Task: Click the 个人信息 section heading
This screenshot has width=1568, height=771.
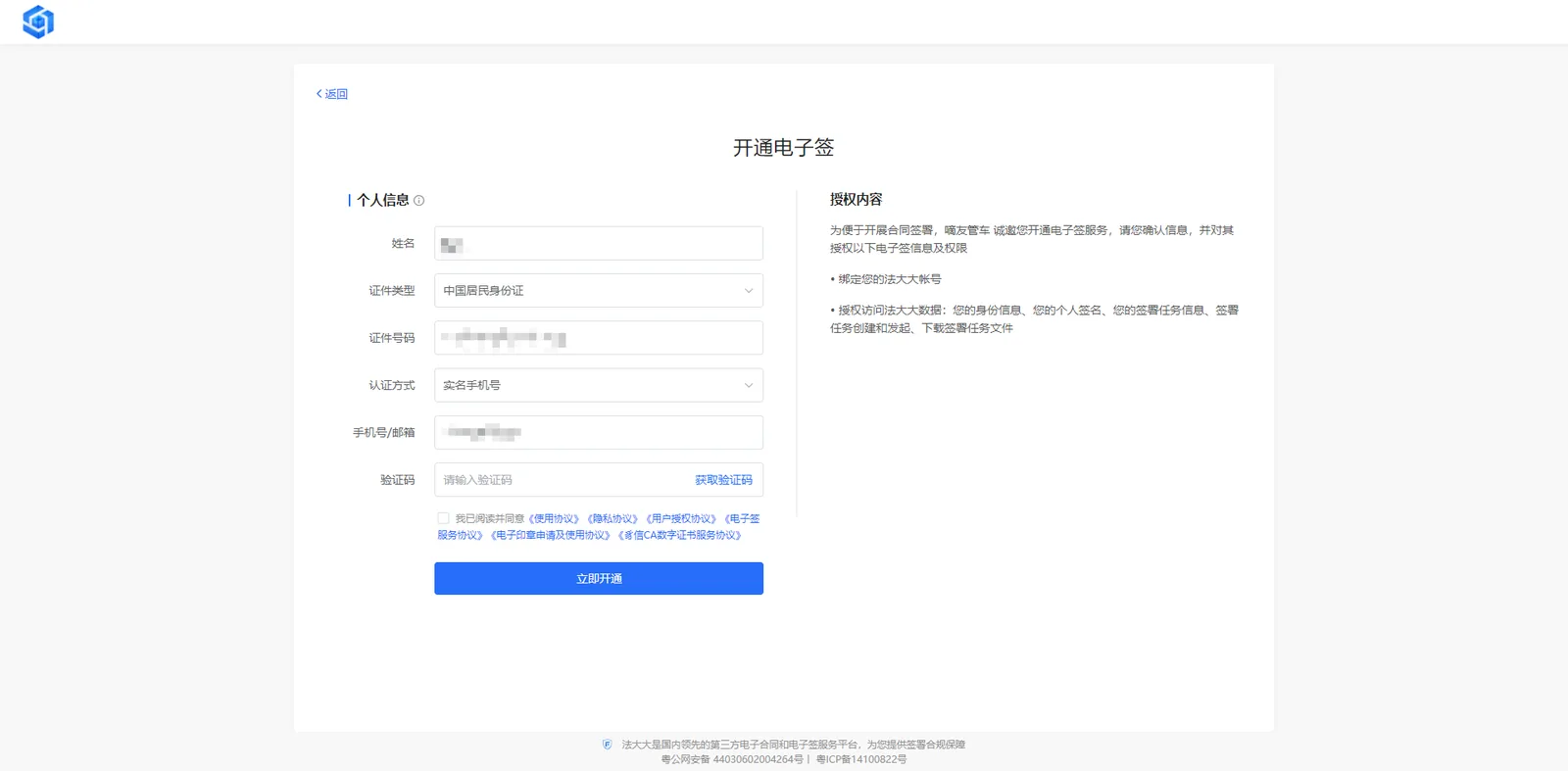Action: [383, 201]
